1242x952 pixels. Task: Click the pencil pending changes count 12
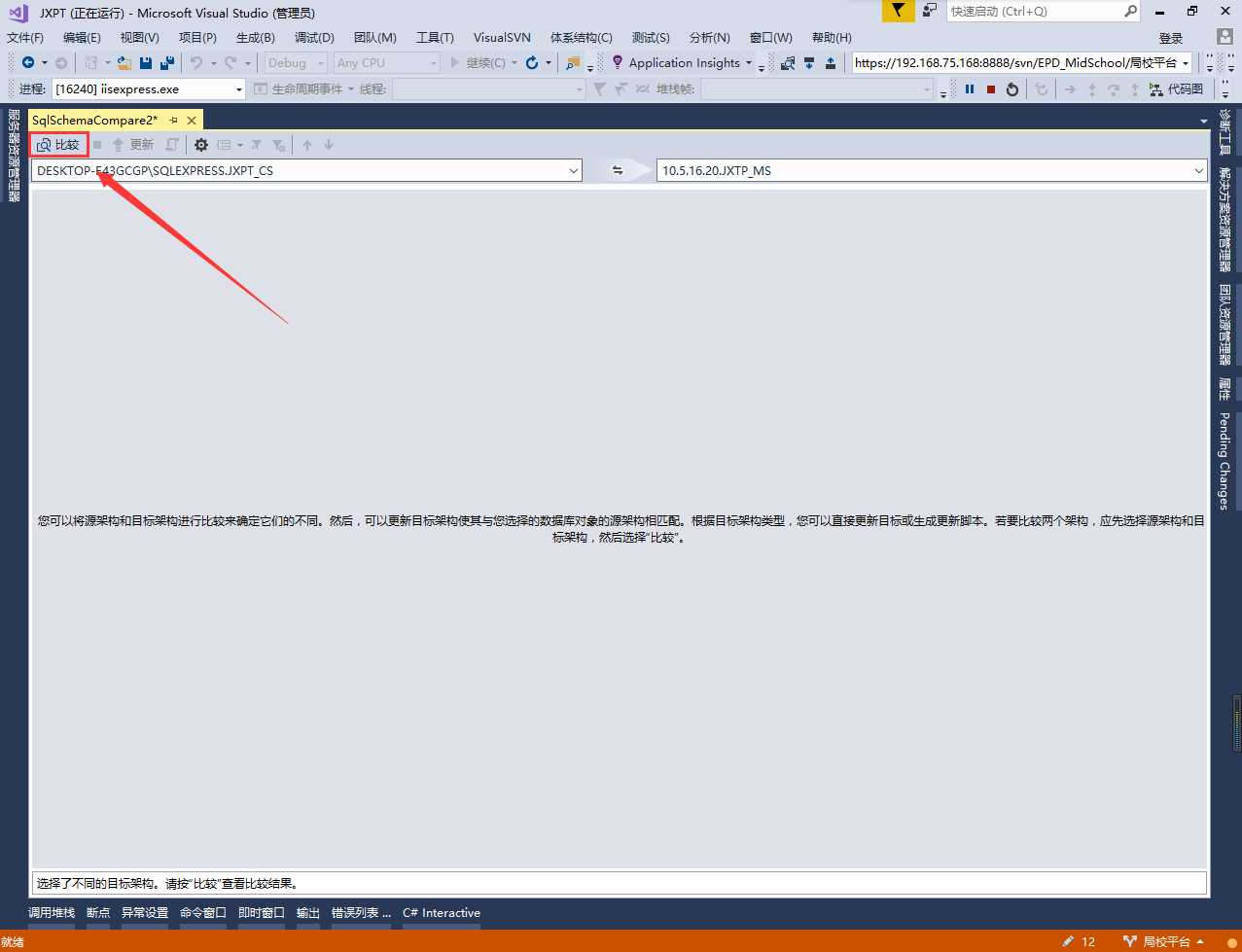pos(1079,941)
